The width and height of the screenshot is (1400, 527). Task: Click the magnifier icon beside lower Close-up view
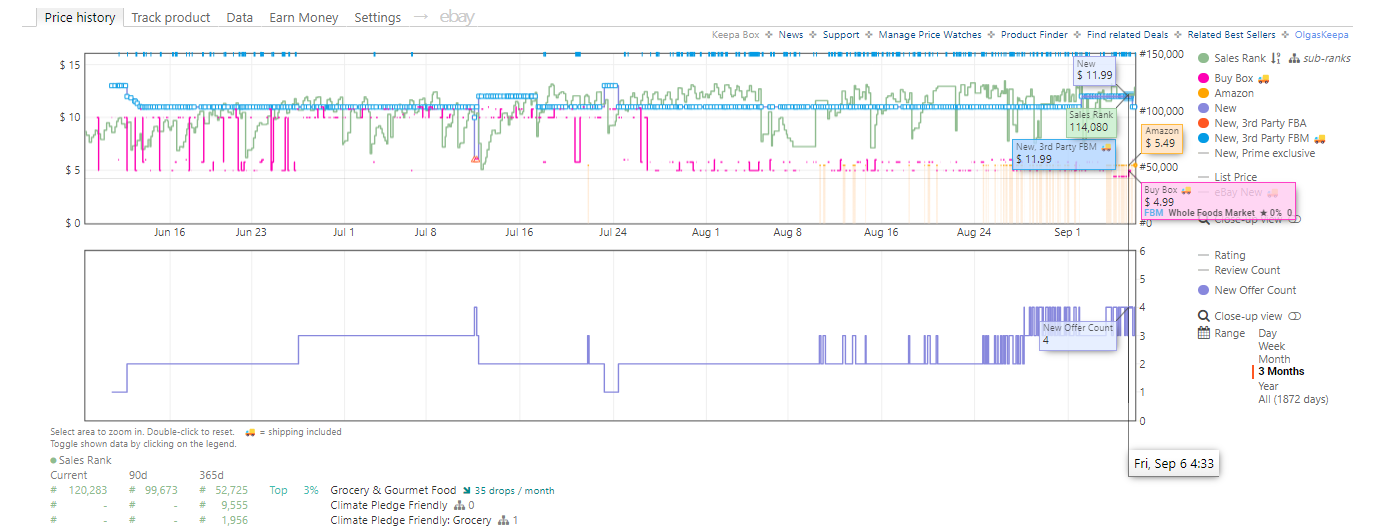click(1204, 316)
